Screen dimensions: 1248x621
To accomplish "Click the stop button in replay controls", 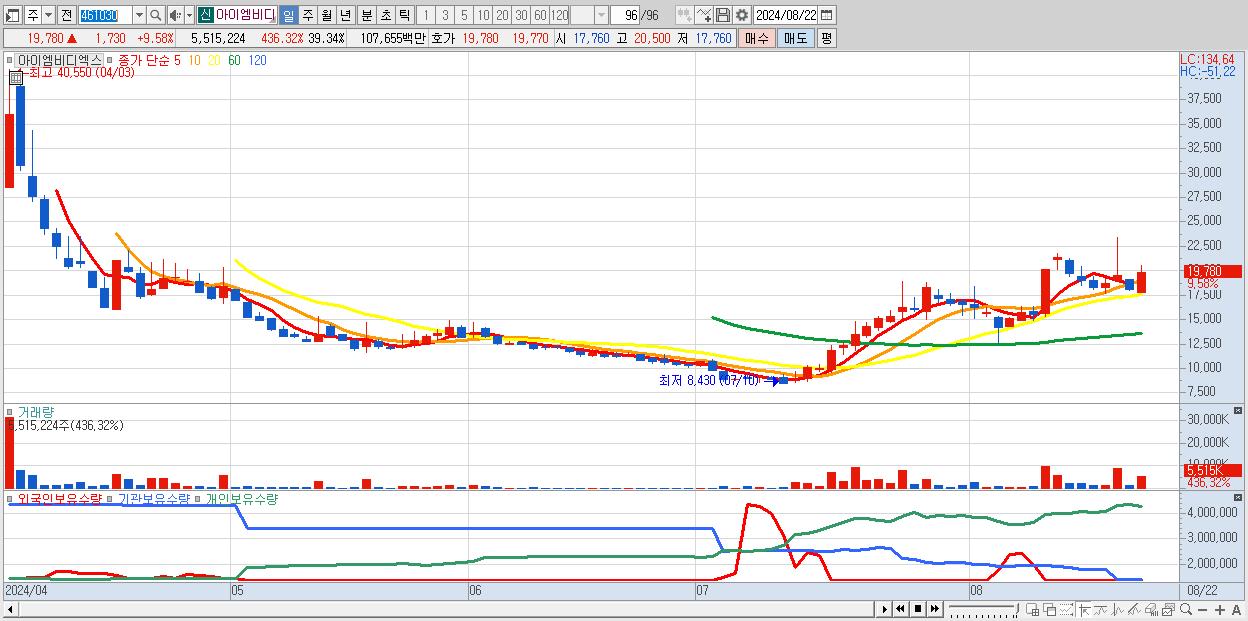I will pos(917,609).
